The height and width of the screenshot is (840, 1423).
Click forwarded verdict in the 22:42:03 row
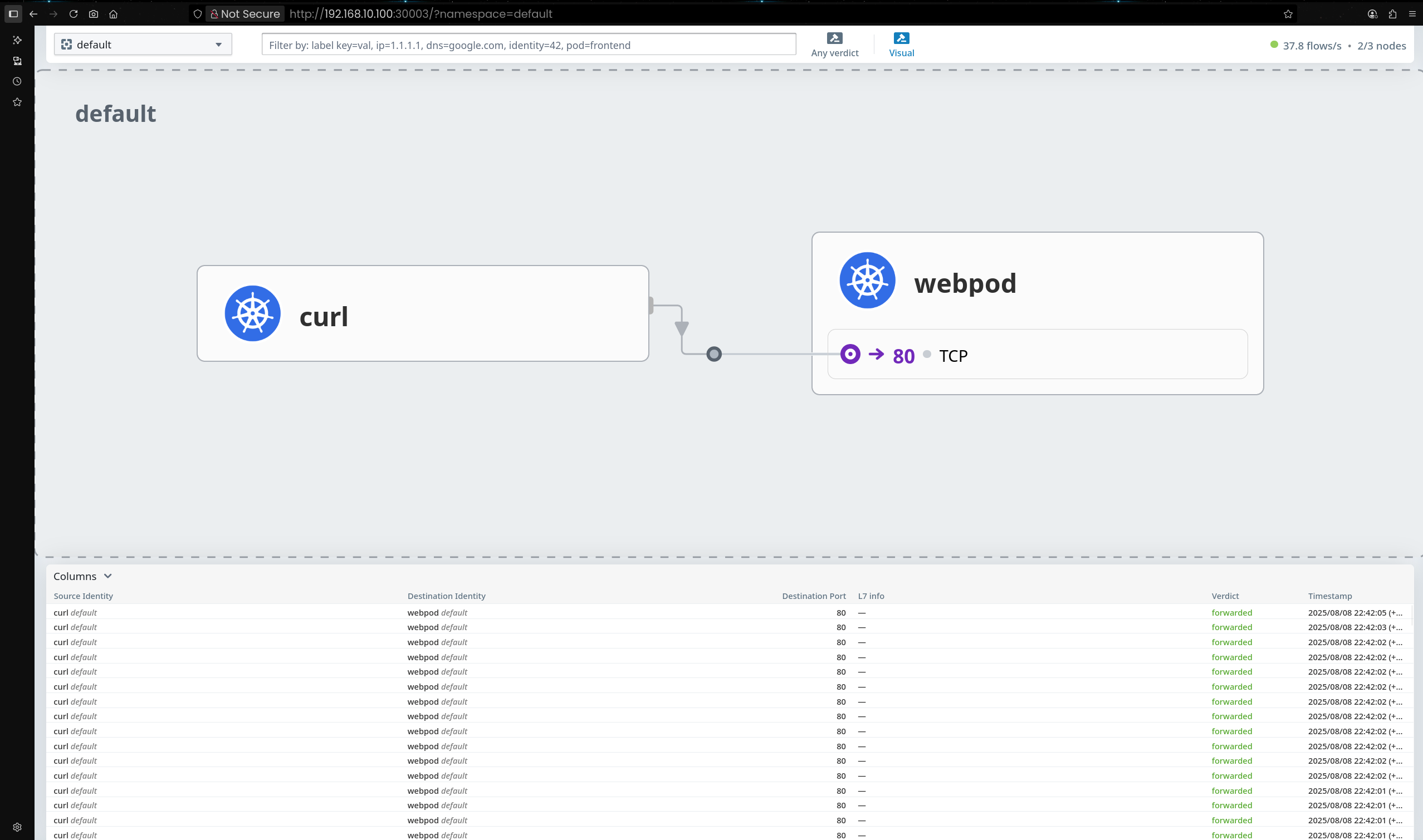point(1231,627)
